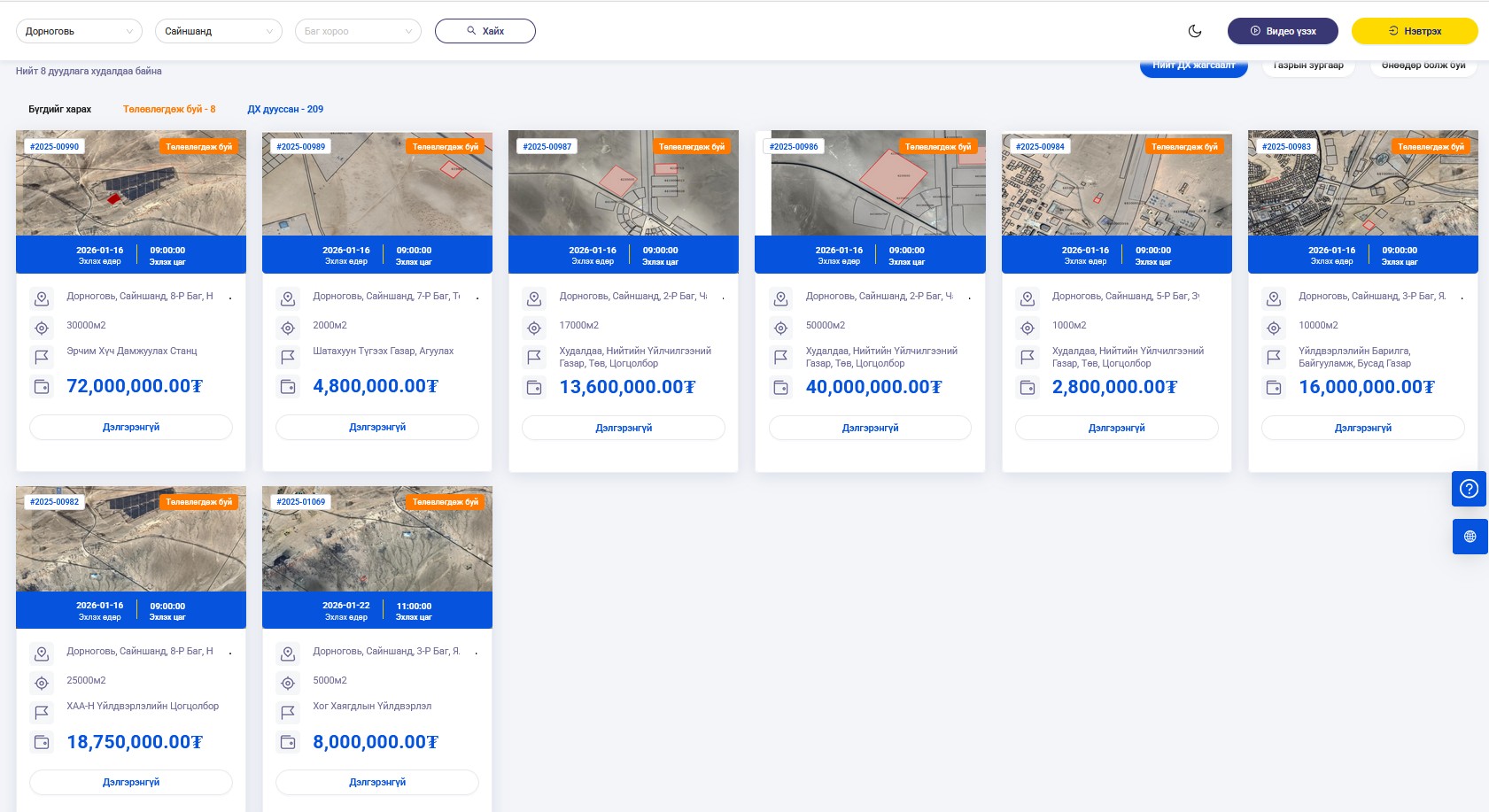
Task: Click flag icon on 25000м2 listing
Action: point(42,712)
